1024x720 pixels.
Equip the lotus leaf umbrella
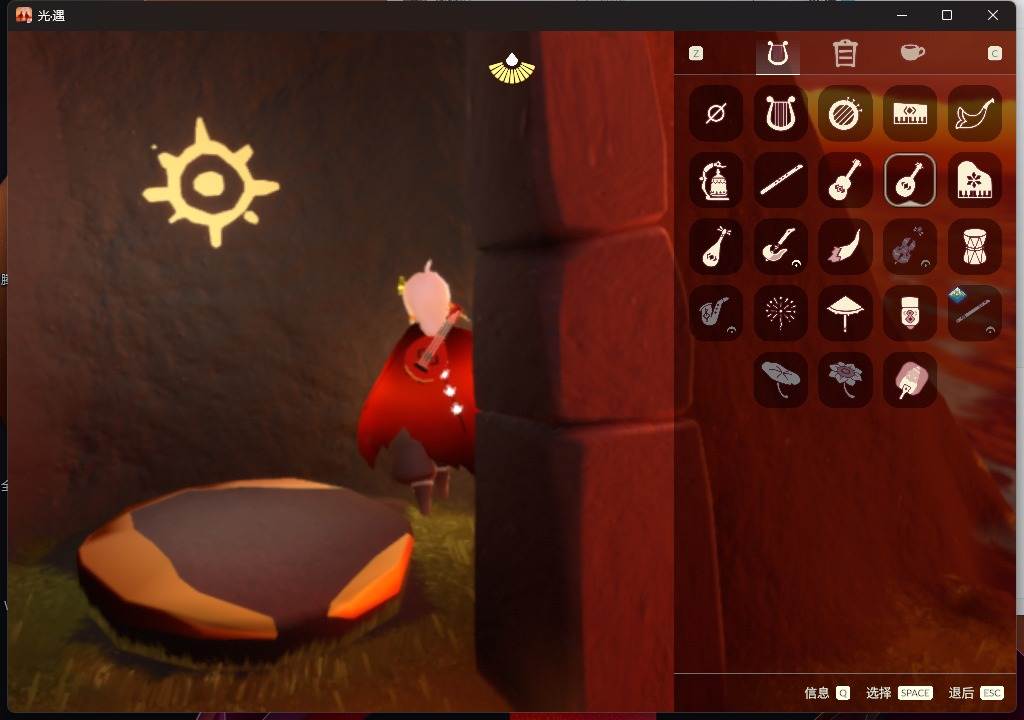pyautogui.click(x=780, y=380)
